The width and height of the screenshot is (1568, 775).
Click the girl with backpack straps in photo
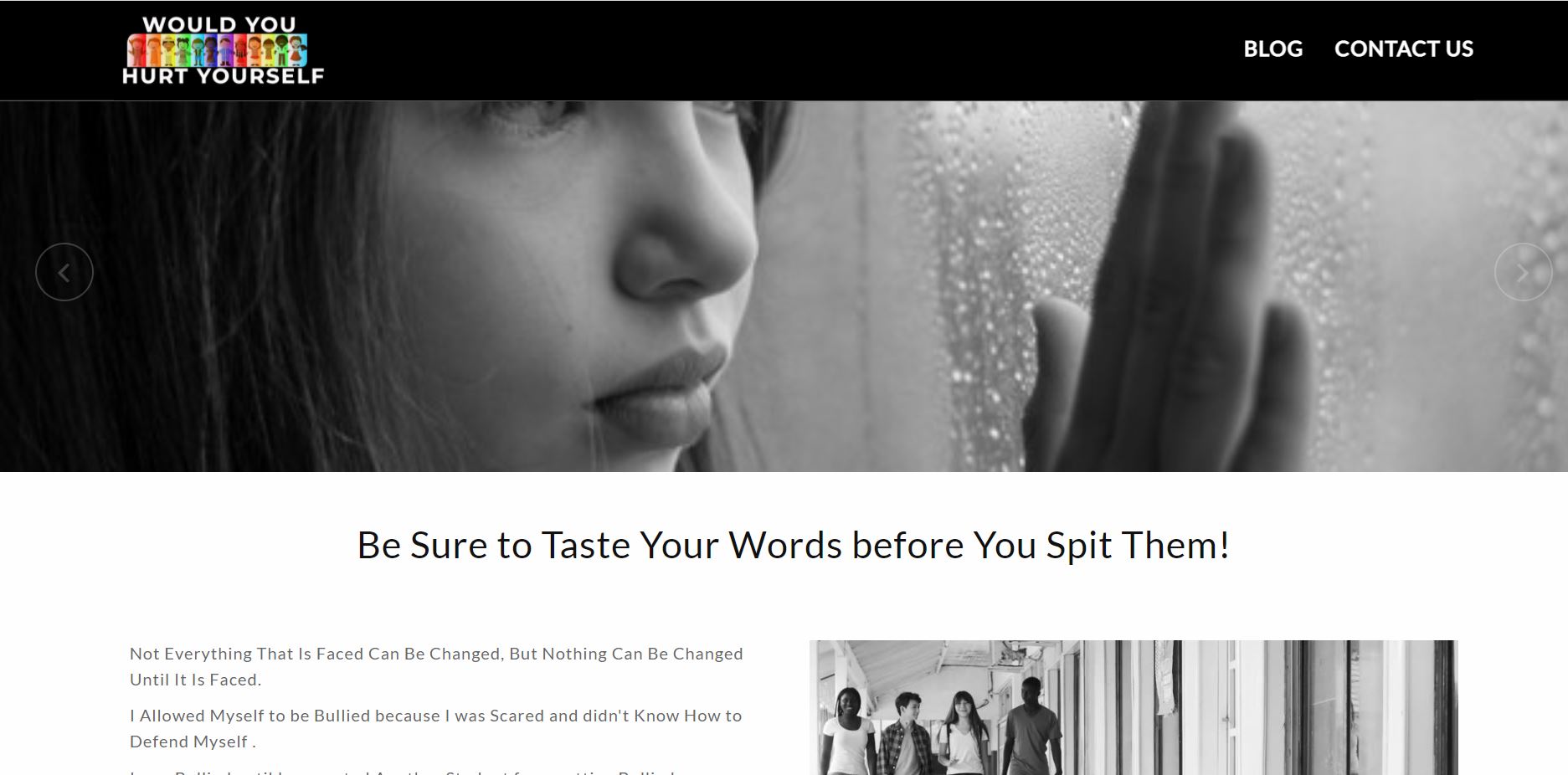963,735
